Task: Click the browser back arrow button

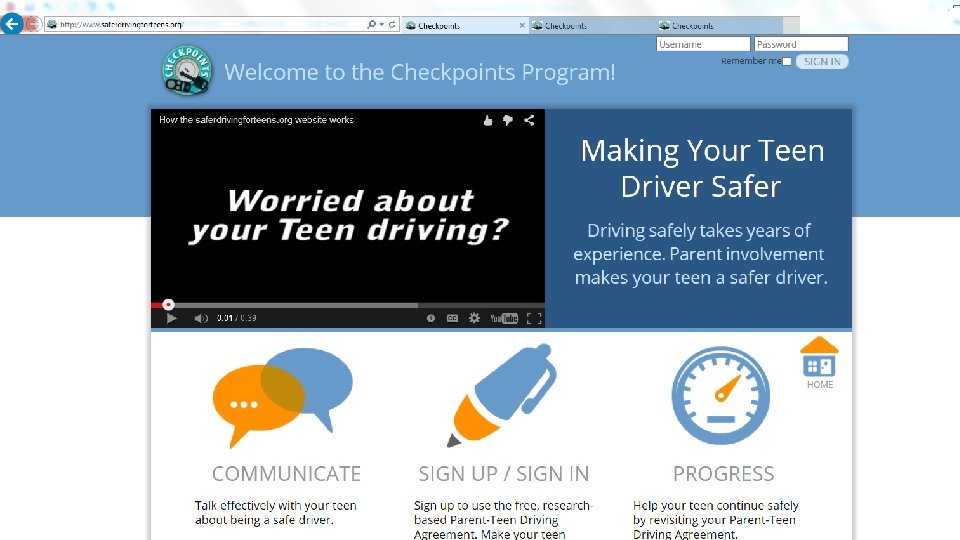Action: point(12,24)
